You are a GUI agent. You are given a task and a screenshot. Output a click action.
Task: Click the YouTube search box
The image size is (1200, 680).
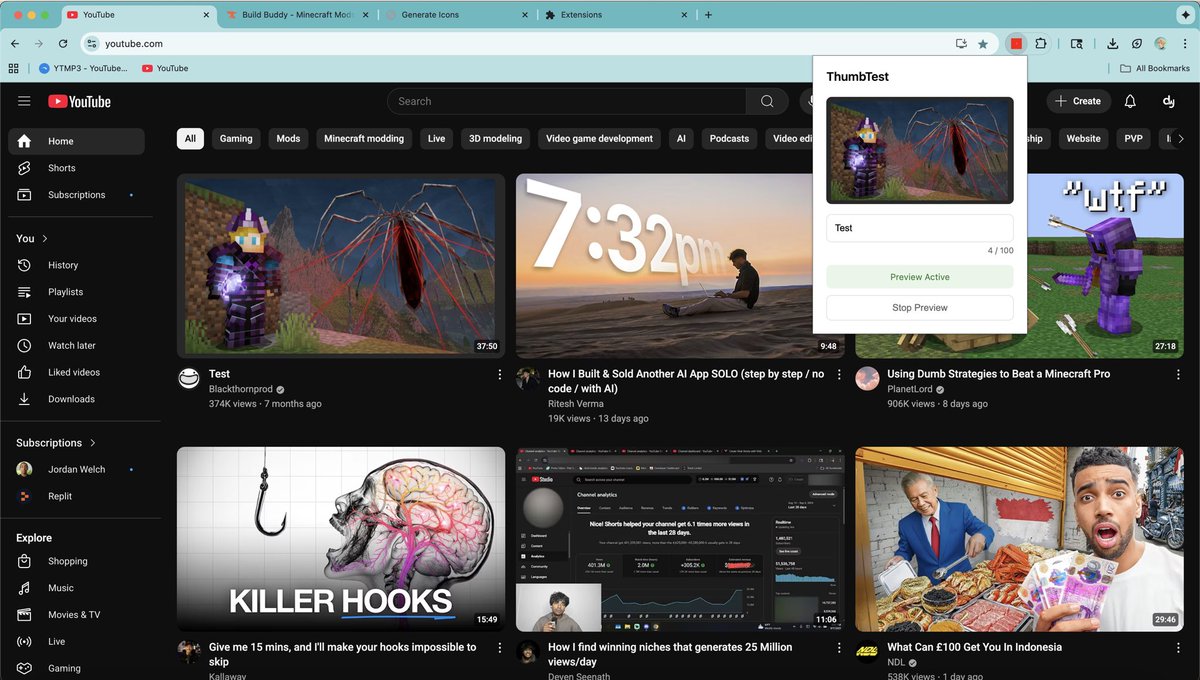pyautogui.click(x=567, y=101)
